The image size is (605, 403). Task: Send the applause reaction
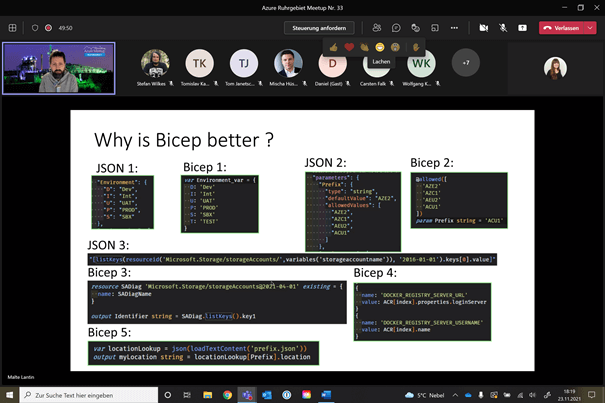(x=365, y=47)
